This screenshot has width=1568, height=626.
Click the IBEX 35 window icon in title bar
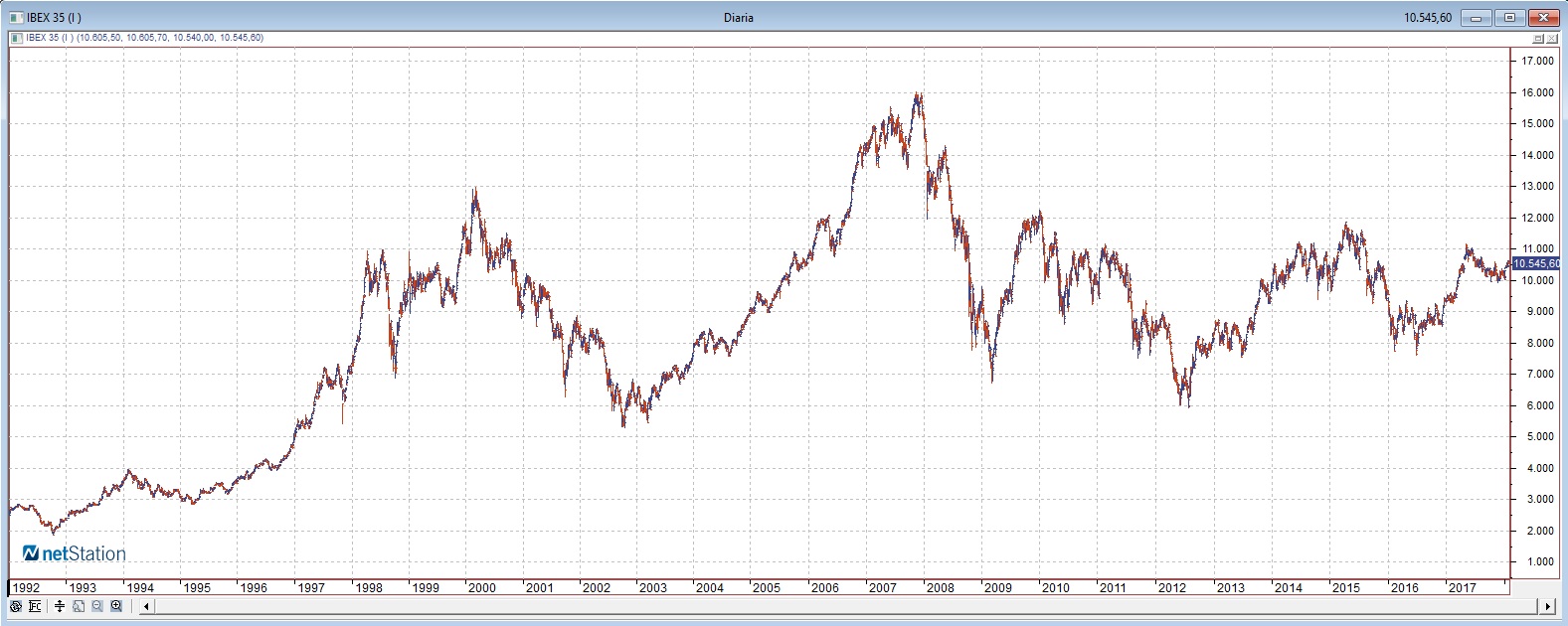[x=15, y=17]
